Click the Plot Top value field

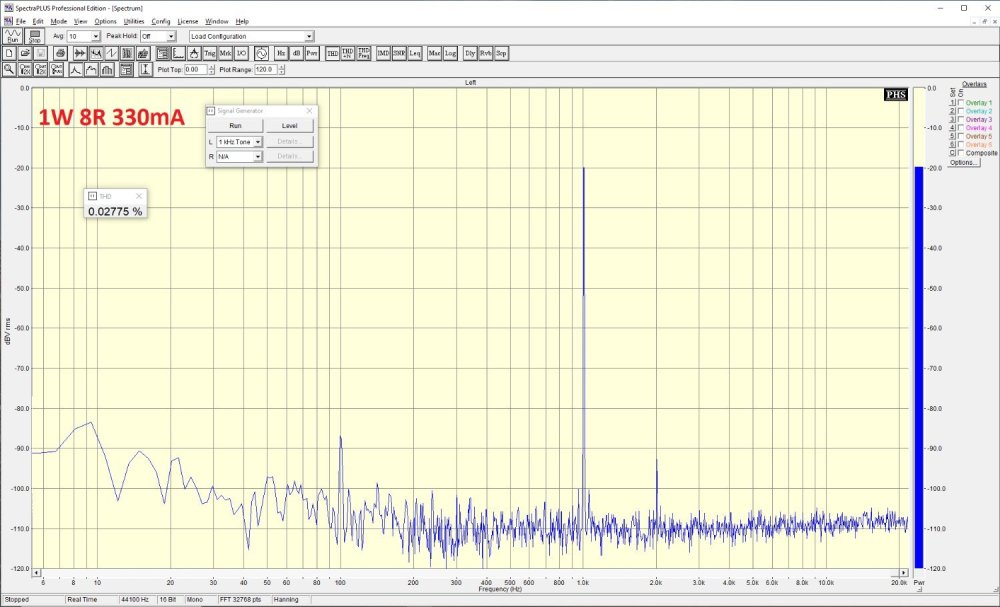pyautogui.click(x=194, y=70)
